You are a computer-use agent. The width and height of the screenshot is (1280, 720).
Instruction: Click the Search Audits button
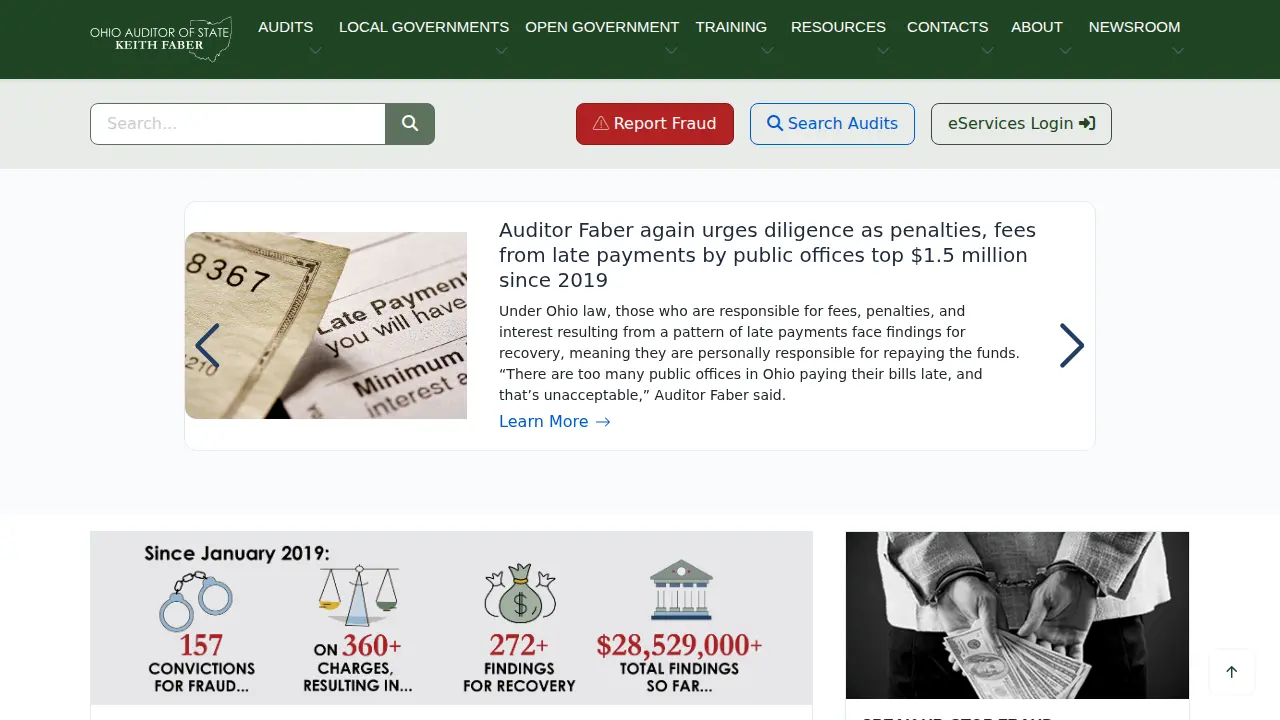point(832,124)
